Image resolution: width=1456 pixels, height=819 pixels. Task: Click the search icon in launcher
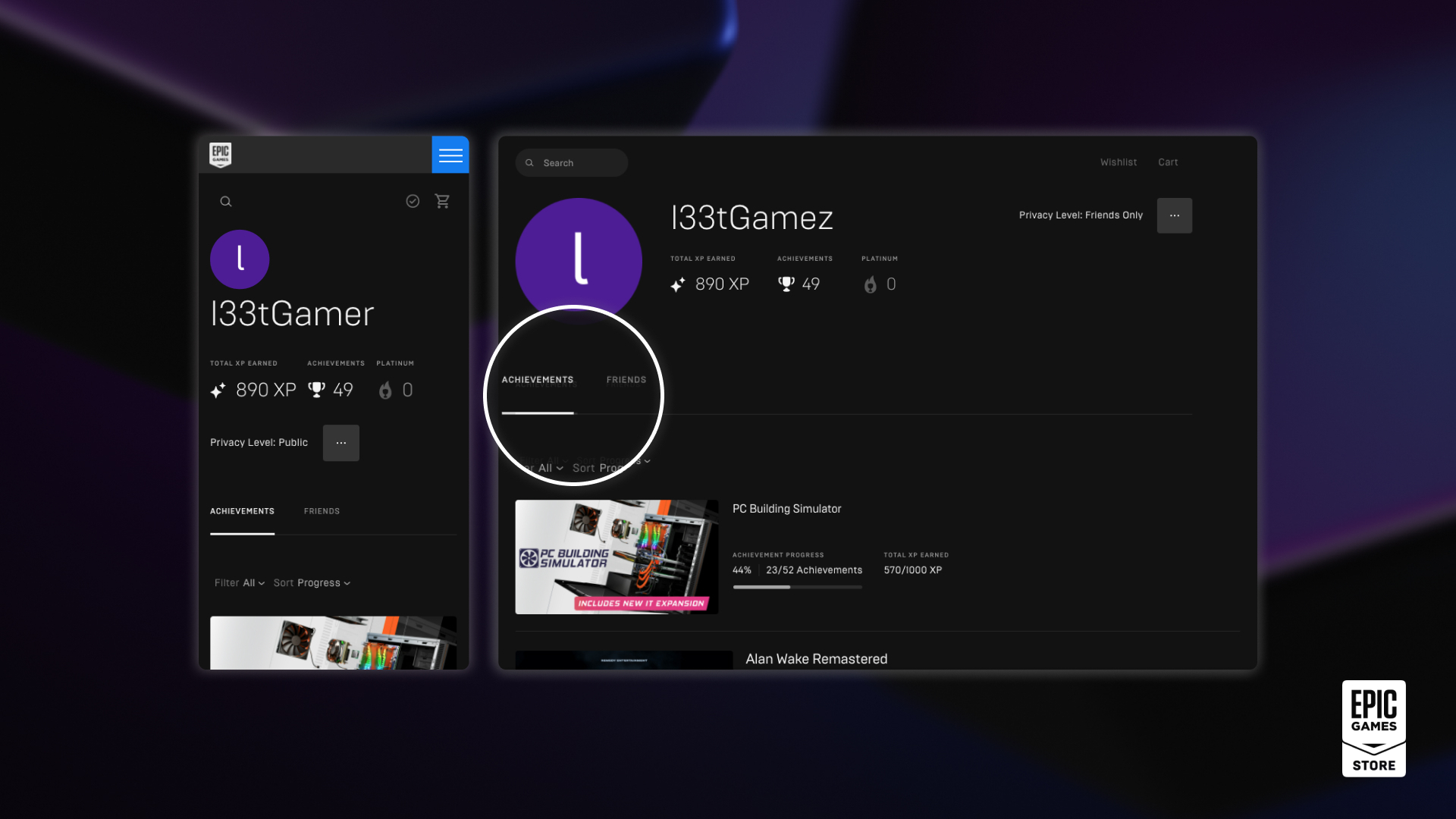point(226,202)
